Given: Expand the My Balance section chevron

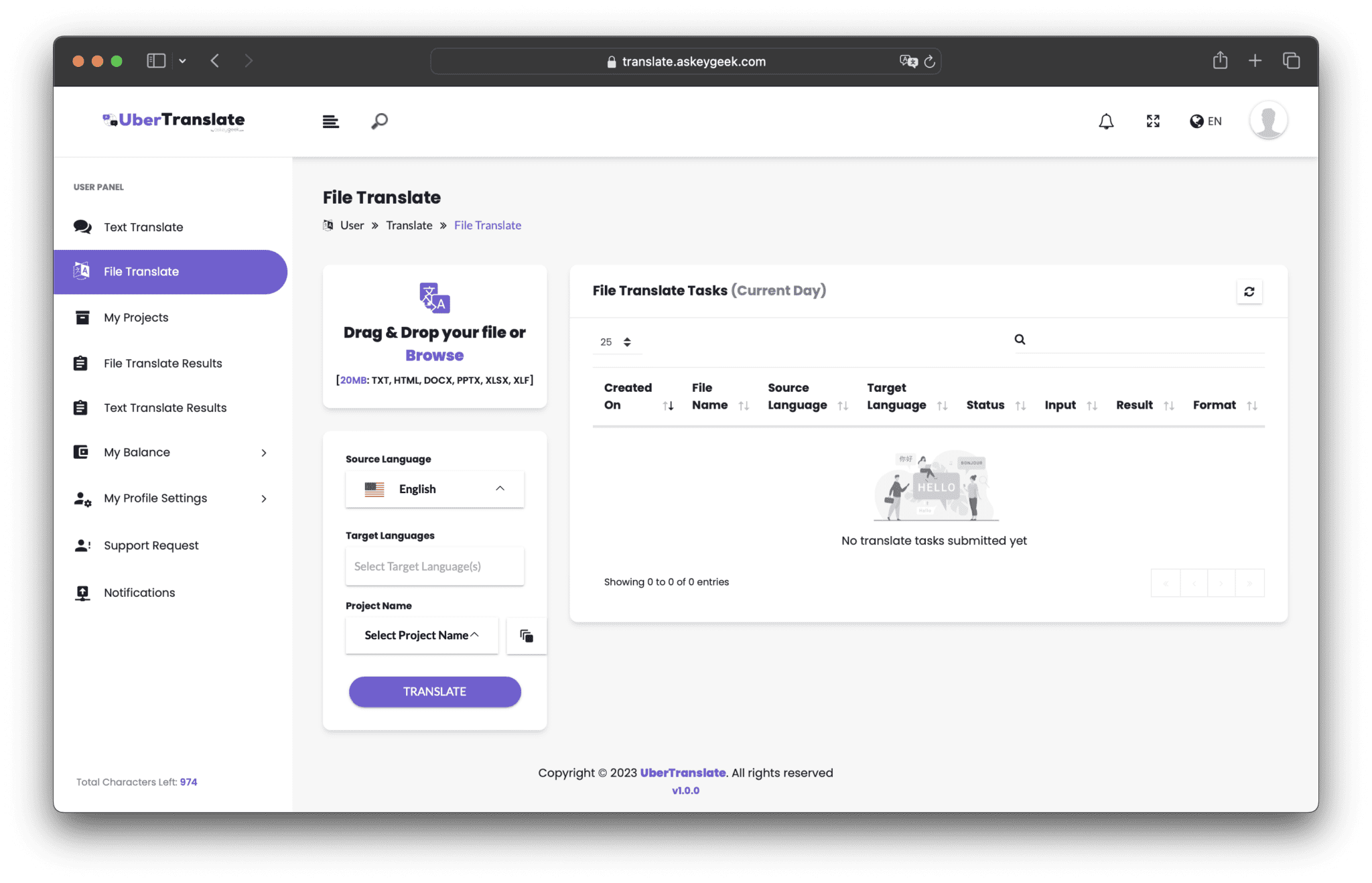Looking at the screenshot, I should [263, 452].
